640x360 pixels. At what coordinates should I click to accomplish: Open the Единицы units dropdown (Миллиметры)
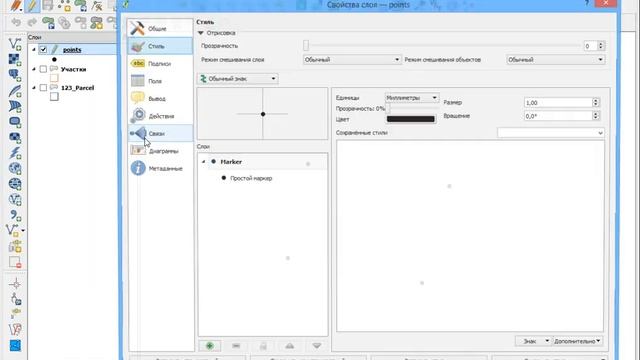point(412,98)
